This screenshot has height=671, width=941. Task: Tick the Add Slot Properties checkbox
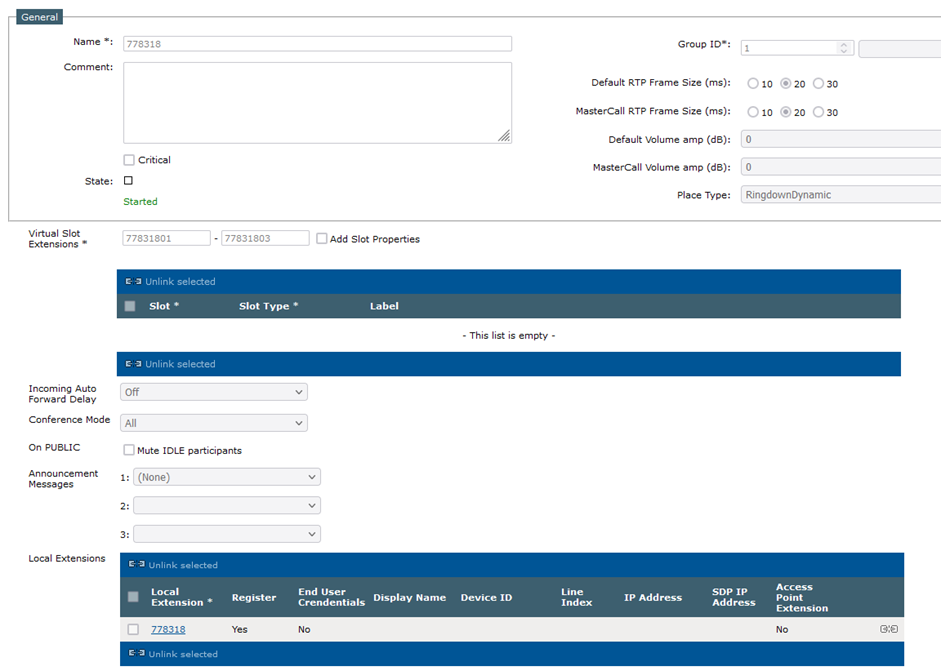click(322, 238)
